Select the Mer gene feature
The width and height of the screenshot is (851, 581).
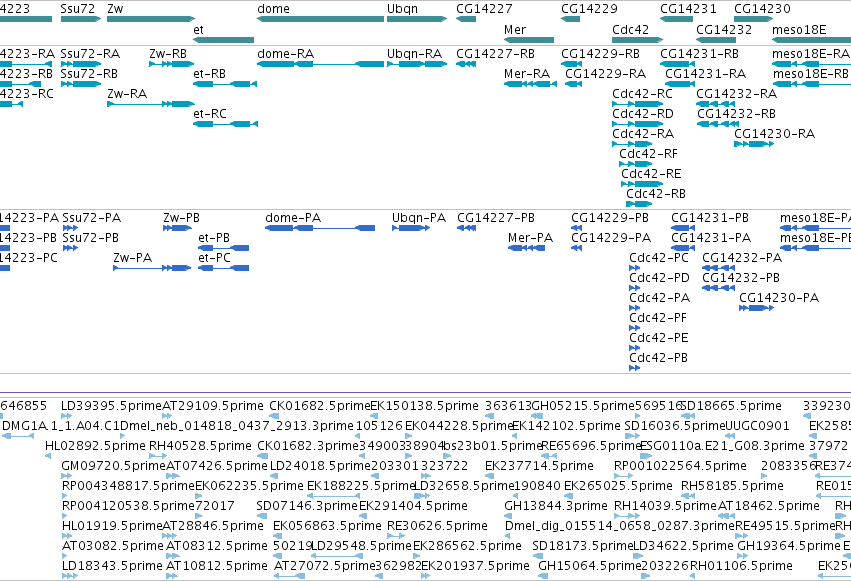[x=529, y=40]
